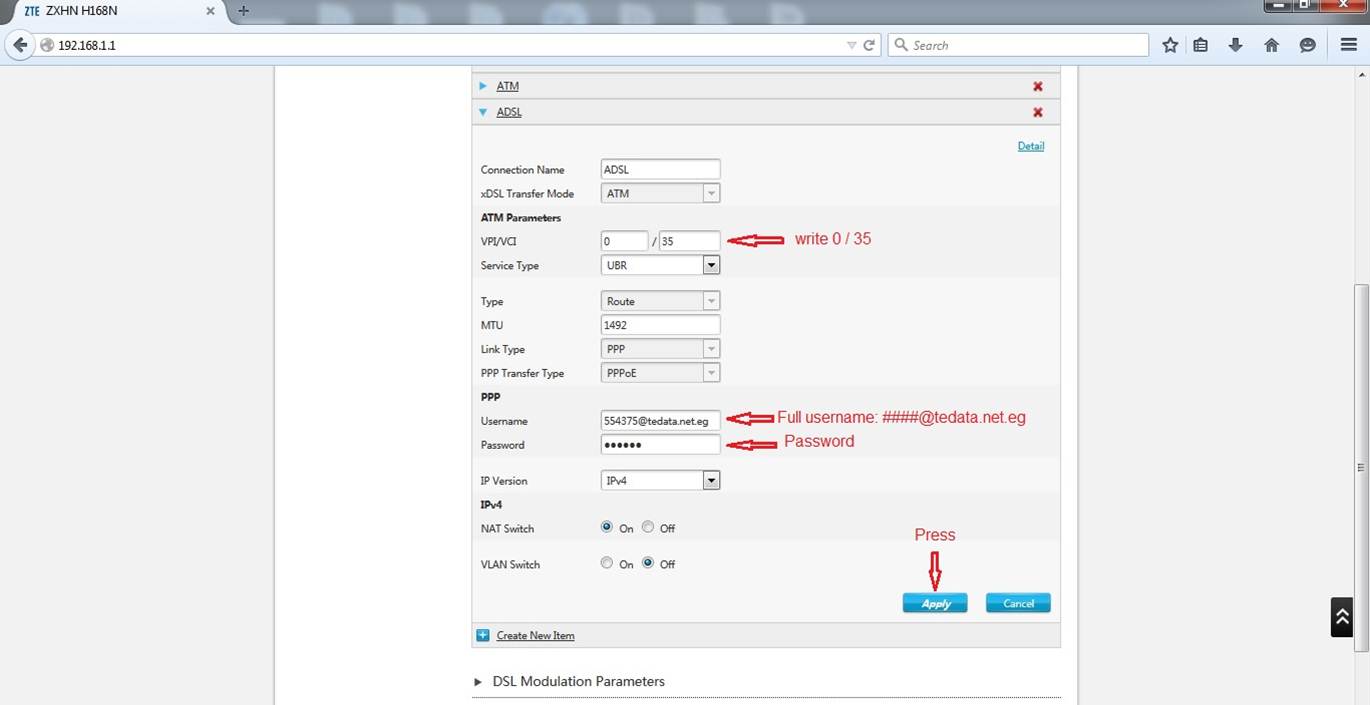Click the Apply button
The image size is (1370, 705).
(935, 603)
